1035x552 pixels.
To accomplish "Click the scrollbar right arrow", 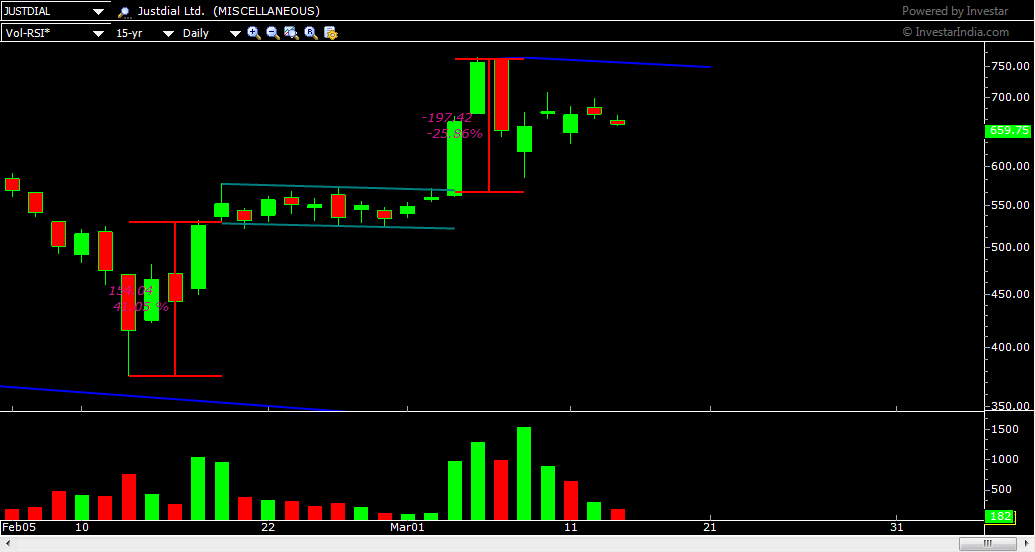I will click(1026, 543).
